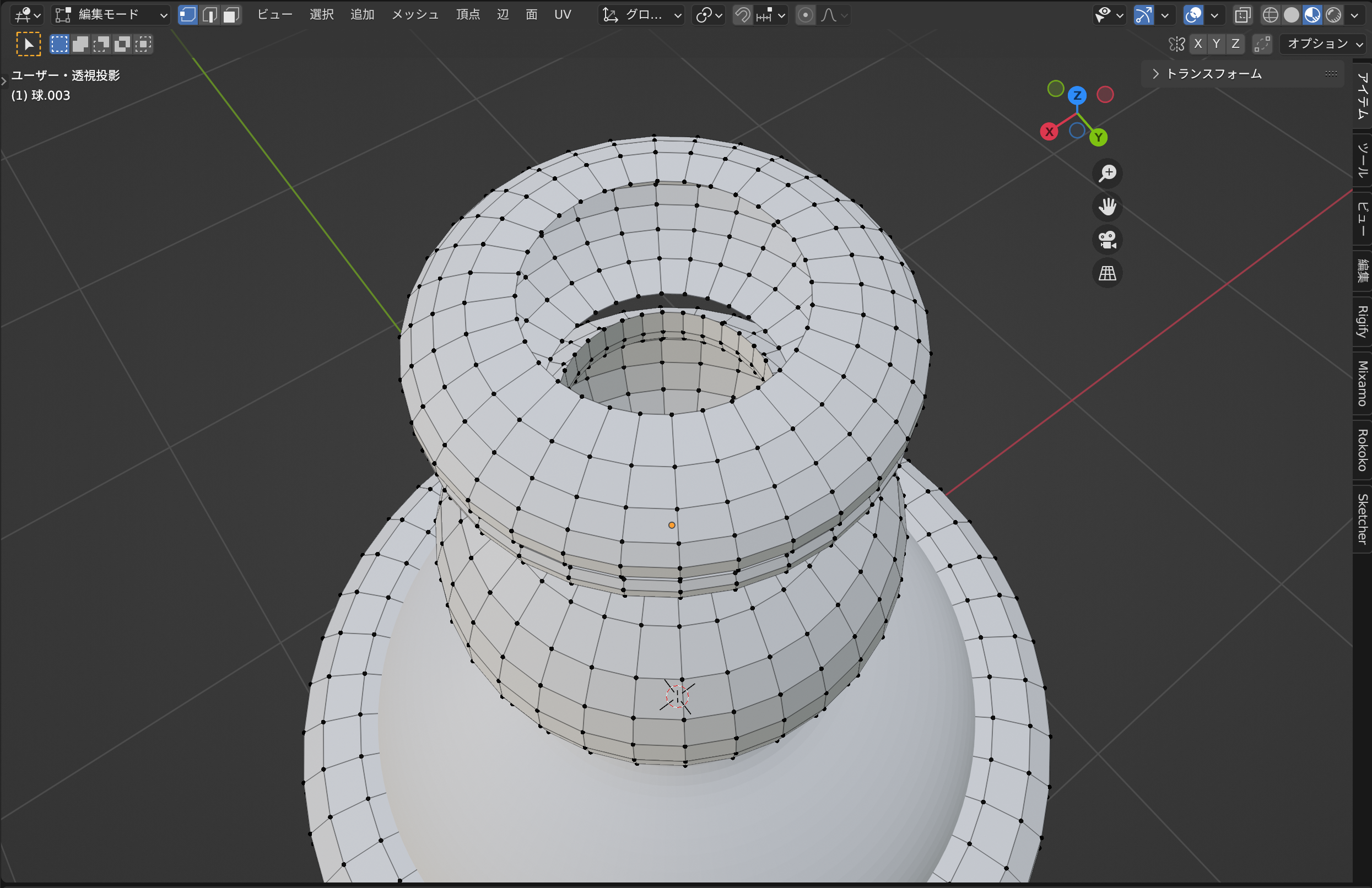
Task: Enable Y axis mirror
Action: click(1217, 44)
